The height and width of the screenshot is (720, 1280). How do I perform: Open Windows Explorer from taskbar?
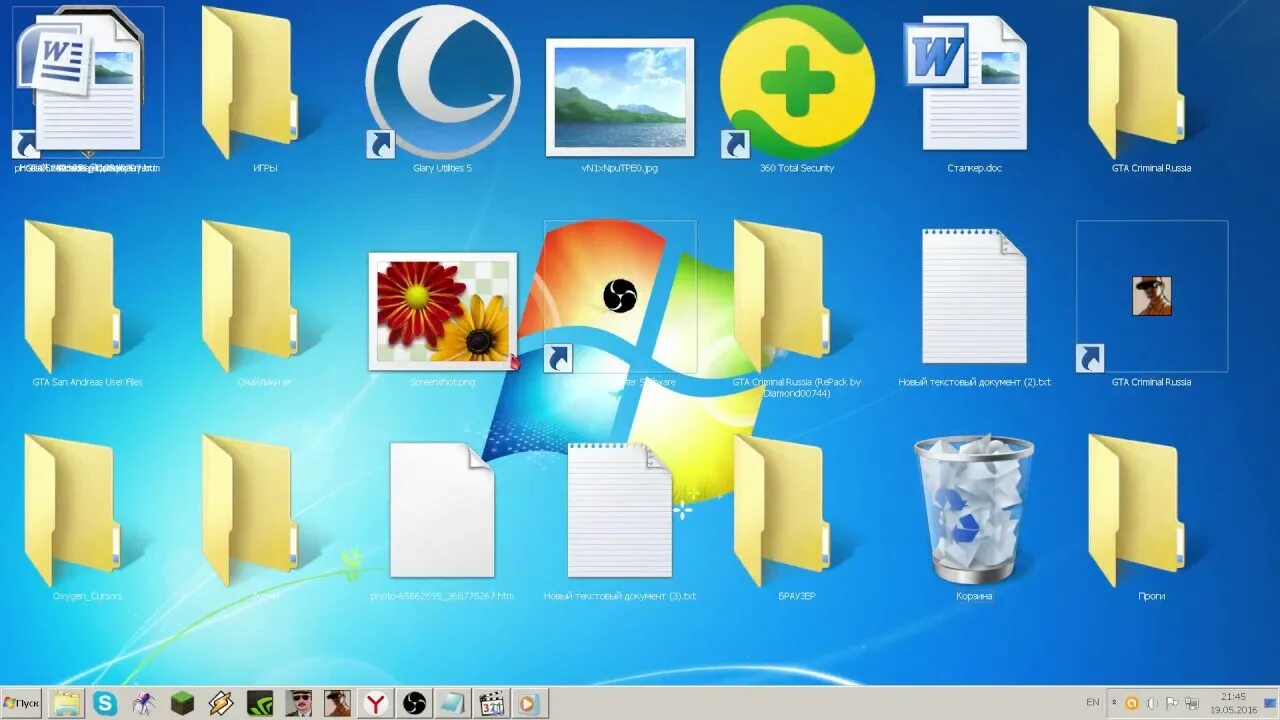pyautogui.click(x=67, y=704)
